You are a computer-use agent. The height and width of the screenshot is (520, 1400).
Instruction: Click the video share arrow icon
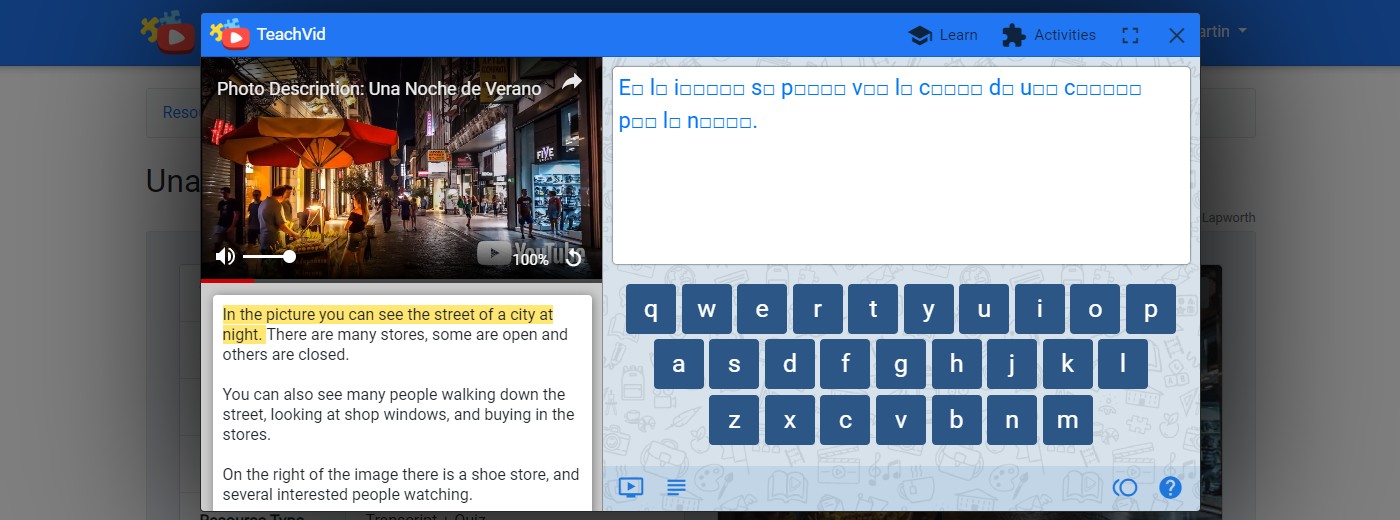[571, 82]
